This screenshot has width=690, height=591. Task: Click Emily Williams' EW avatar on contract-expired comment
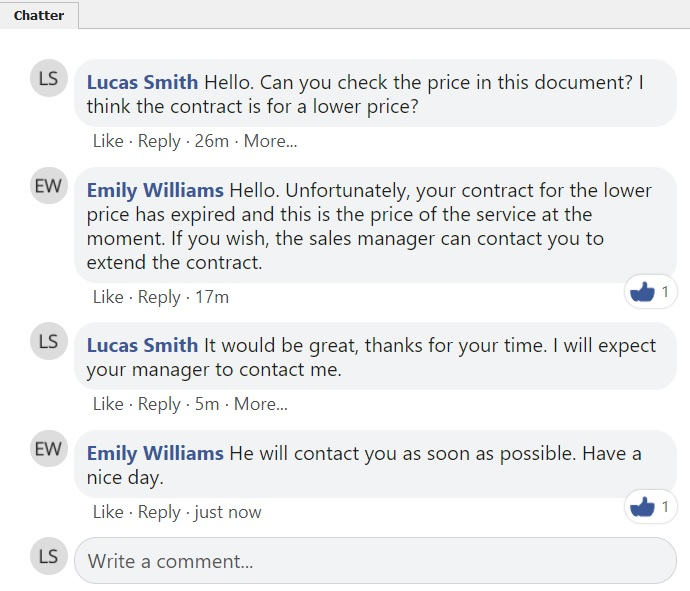49,186
